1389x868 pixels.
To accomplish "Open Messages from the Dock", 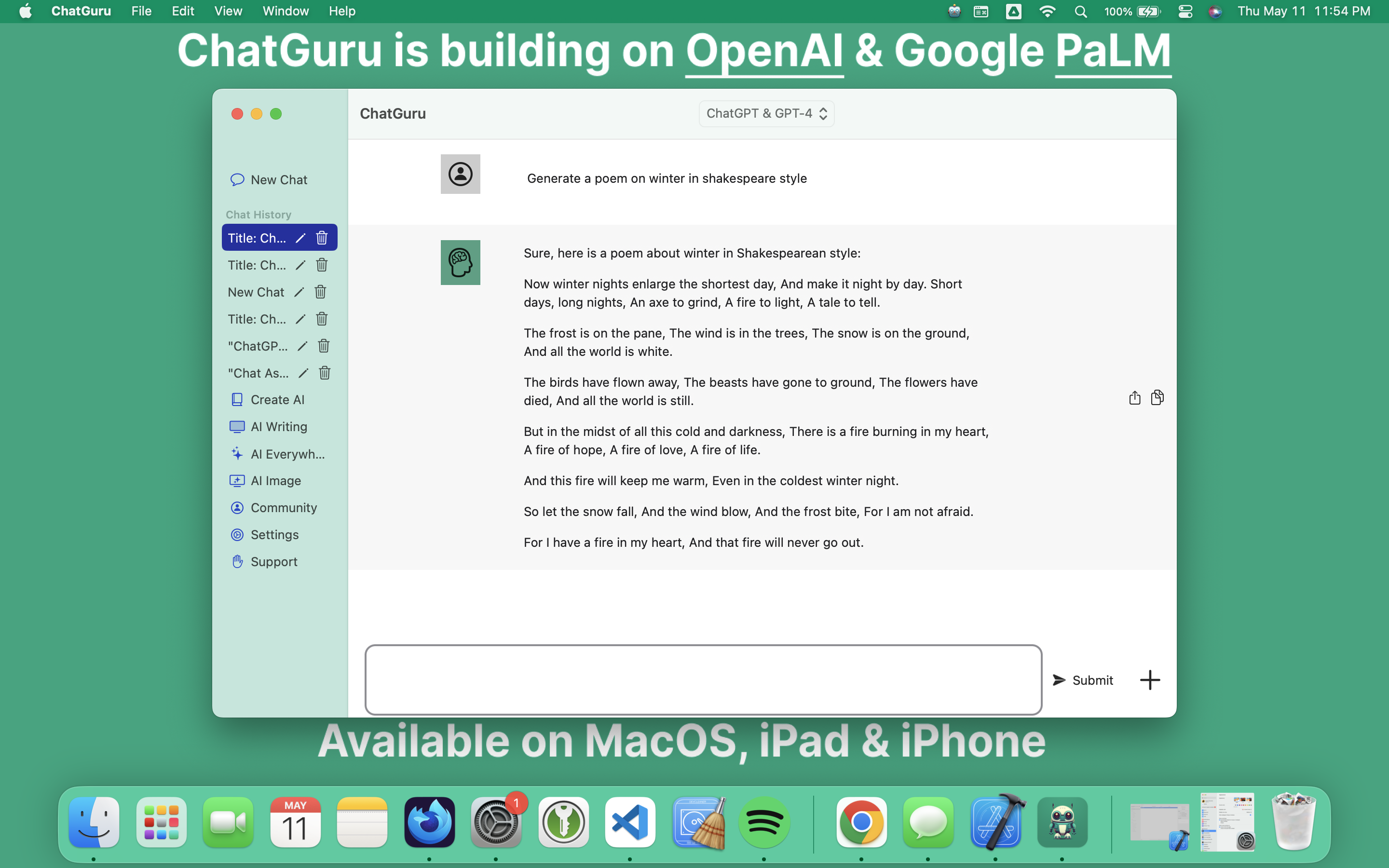I will 928,822.
